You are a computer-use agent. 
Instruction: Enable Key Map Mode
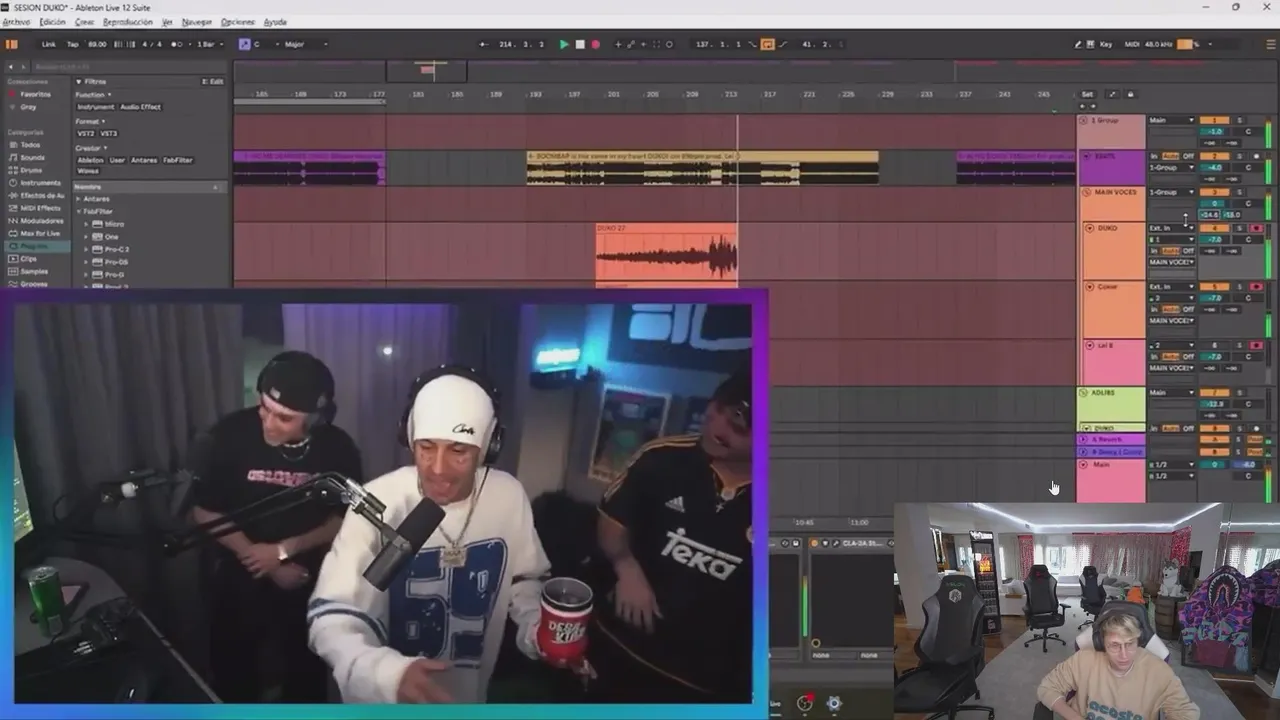(1106, 44)
